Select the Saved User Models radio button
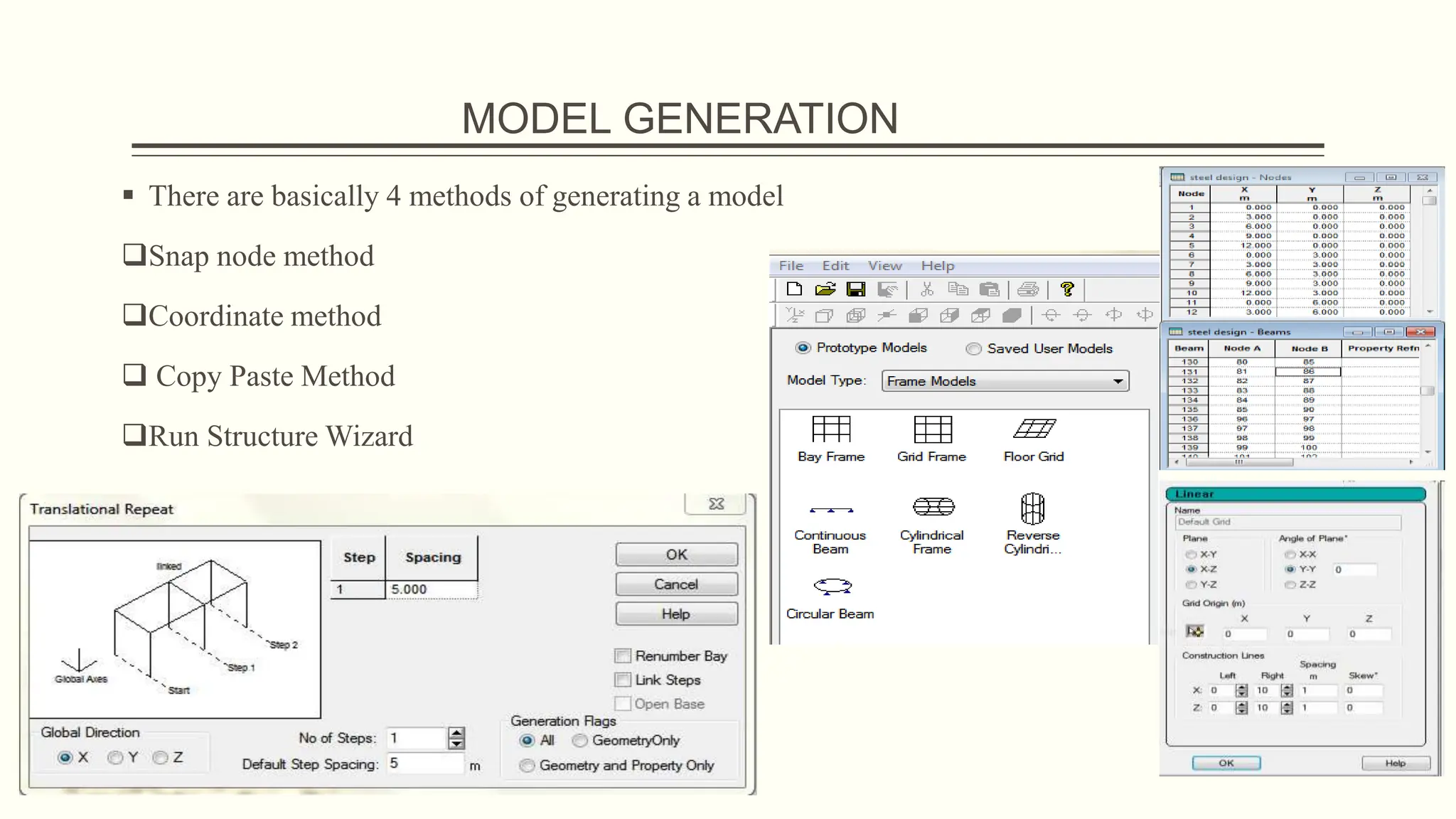This screenshot has height=819, width=1456. pyautogui.click(x=974, y=348)
